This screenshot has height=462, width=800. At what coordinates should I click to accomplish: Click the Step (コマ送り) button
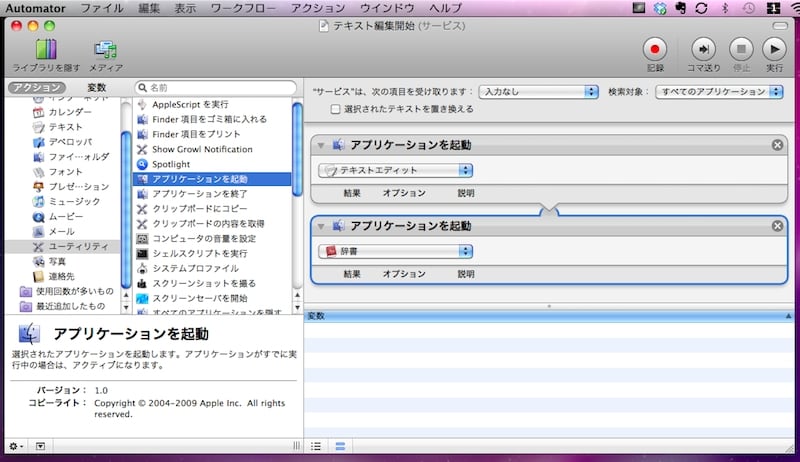[x=704, y=49]
